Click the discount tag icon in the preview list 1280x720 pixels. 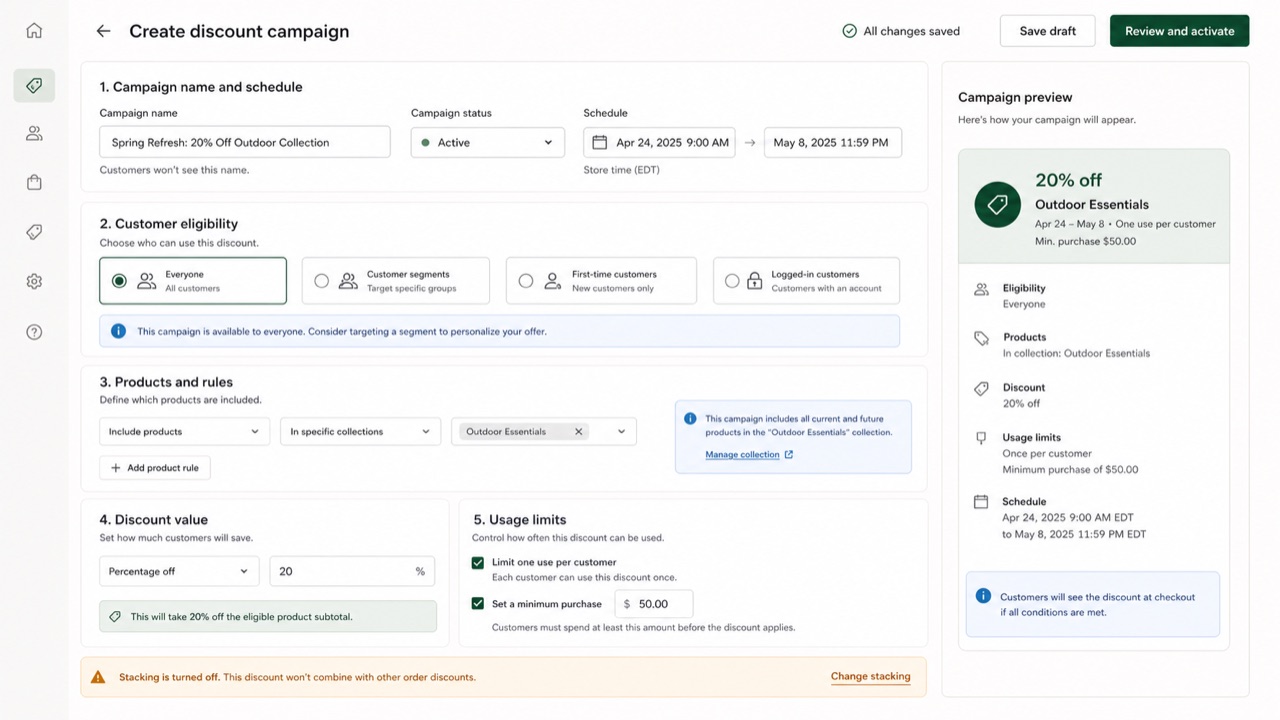click(x=981, y=388)
